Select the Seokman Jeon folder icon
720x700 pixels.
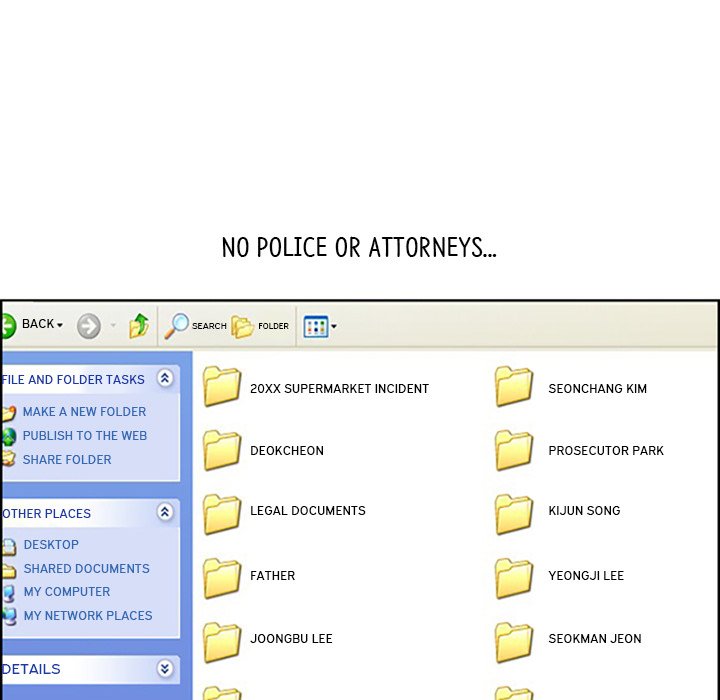[514, 643]
